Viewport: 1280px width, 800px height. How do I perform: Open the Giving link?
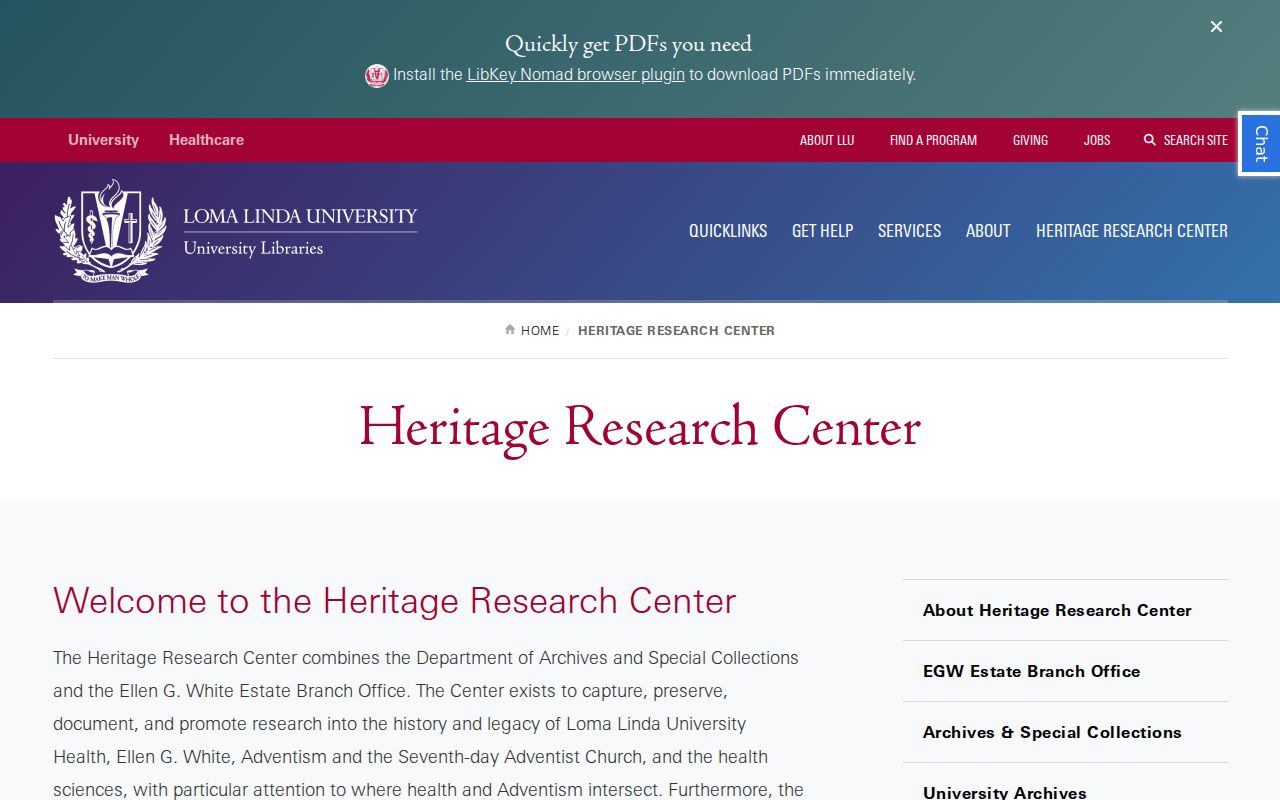(x=1030, y=140)
